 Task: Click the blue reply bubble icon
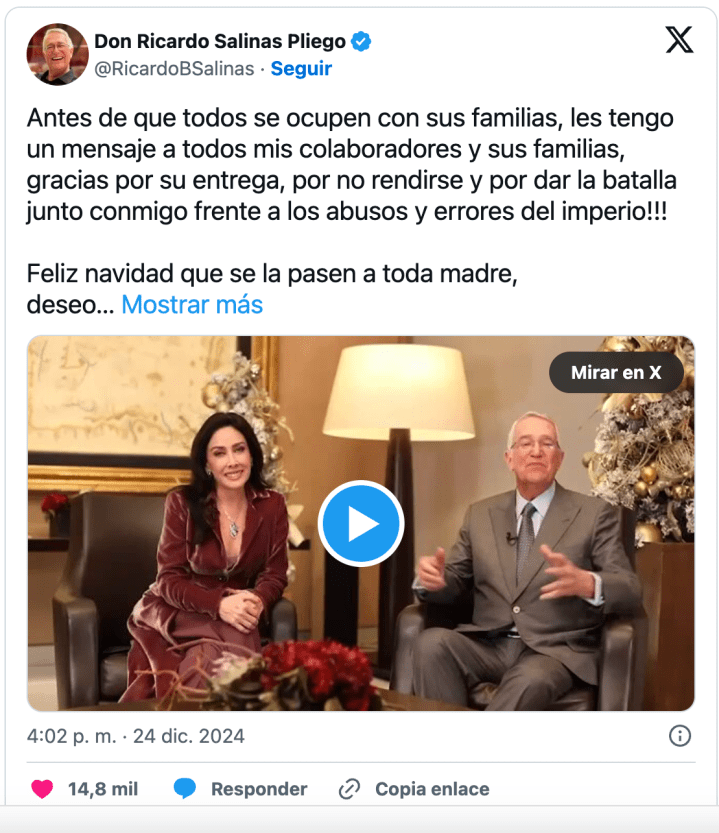184,789
